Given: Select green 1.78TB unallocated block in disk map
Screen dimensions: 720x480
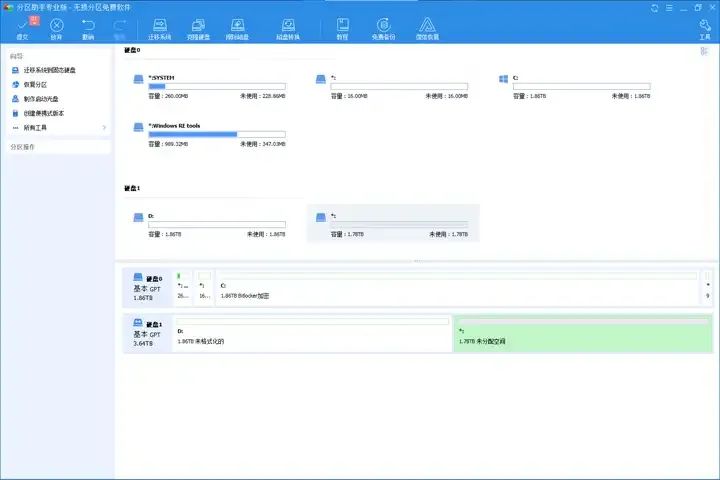Looking at the screenshot, I should pos(583,333).
